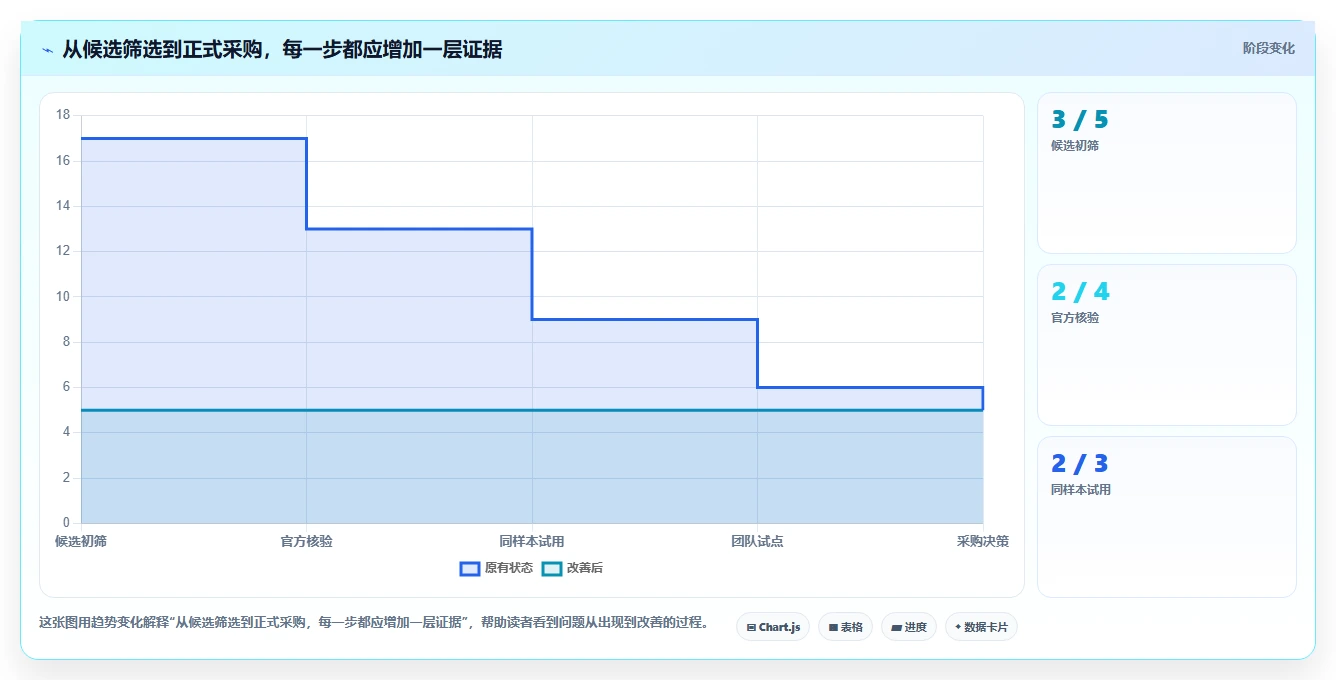Click the 原有状态 legend color box

(470, 568)
